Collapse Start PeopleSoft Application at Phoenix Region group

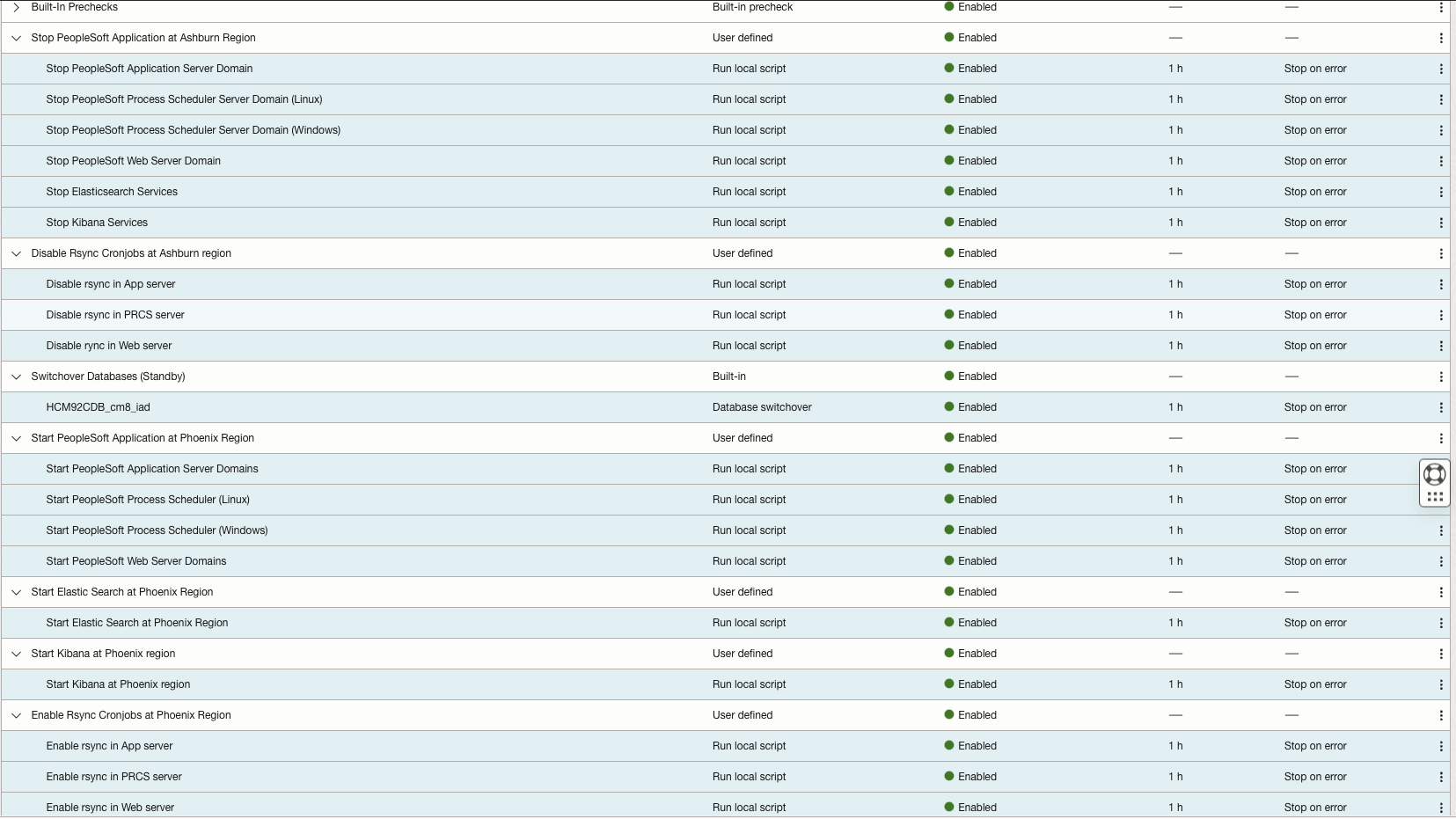pos(16,438)
